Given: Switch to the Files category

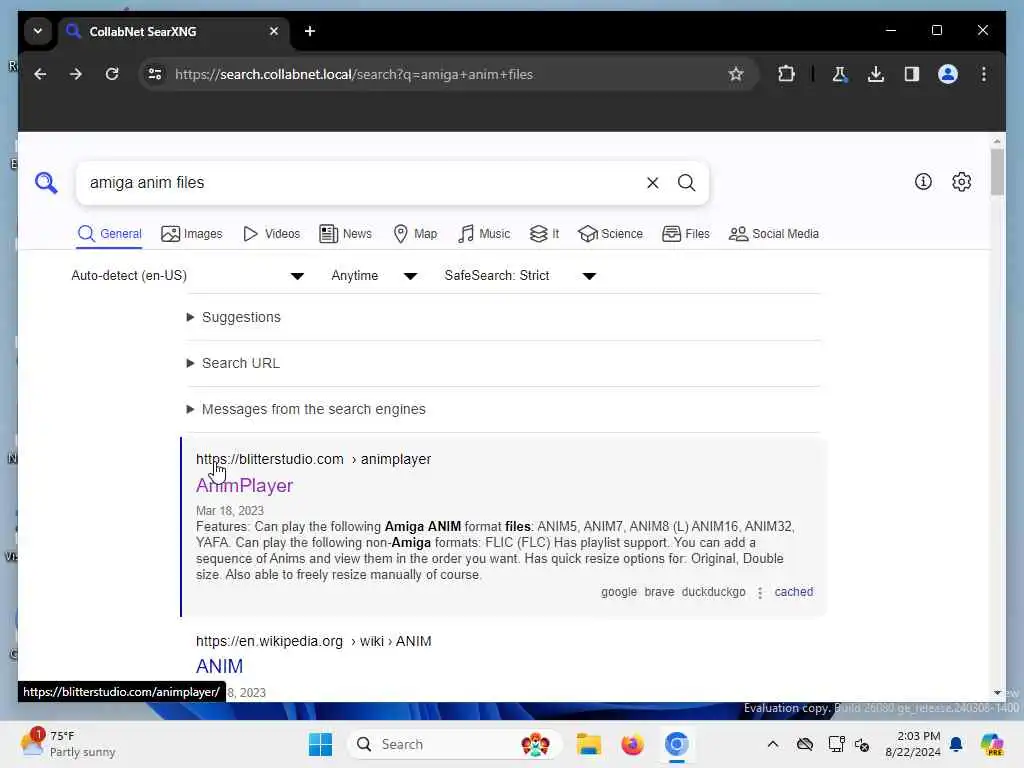Looking at the screenshot, I should pos(686,234).
